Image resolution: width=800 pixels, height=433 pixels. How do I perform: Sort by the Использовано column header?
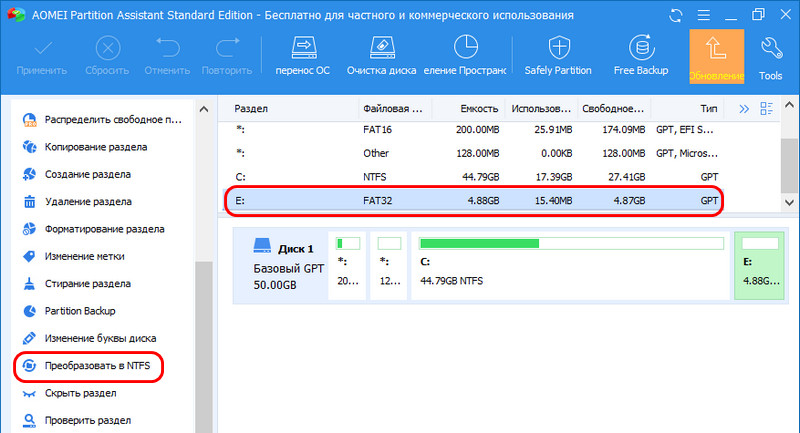[541, 109]
